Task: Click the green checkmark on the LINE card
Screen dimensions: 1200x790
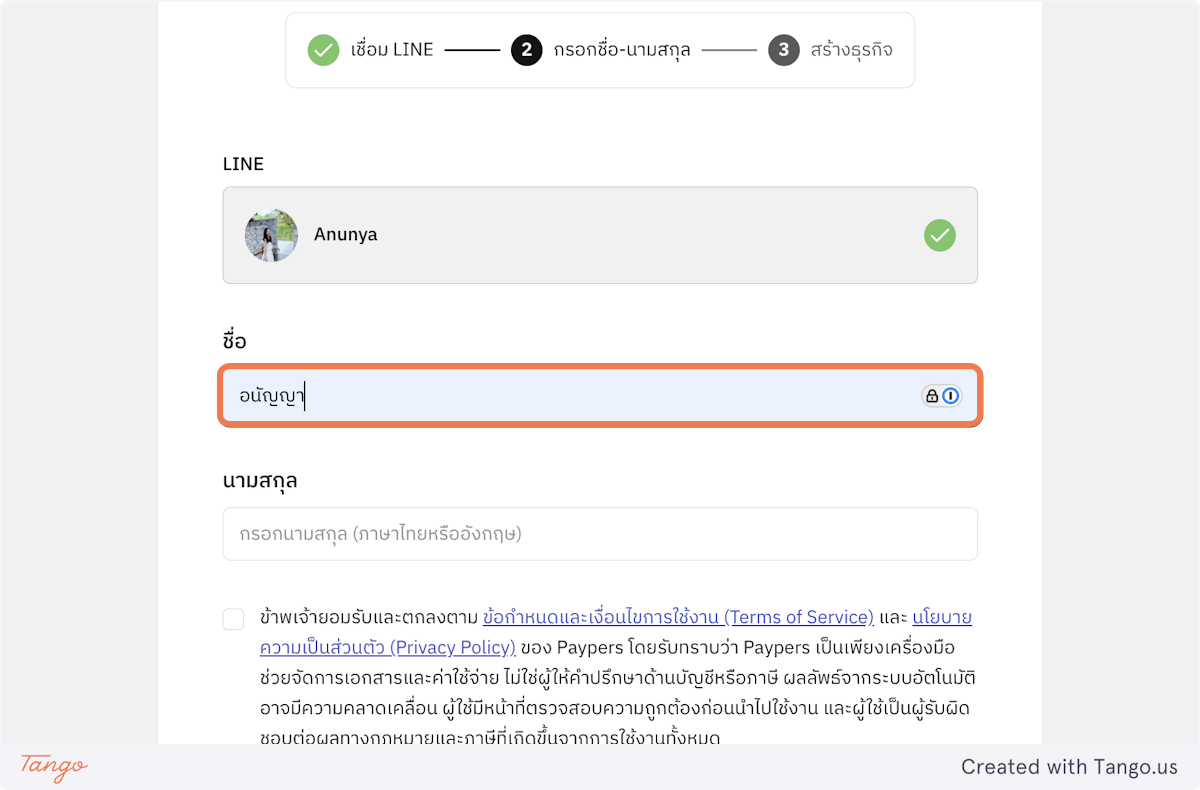Action: pos(939,235)
